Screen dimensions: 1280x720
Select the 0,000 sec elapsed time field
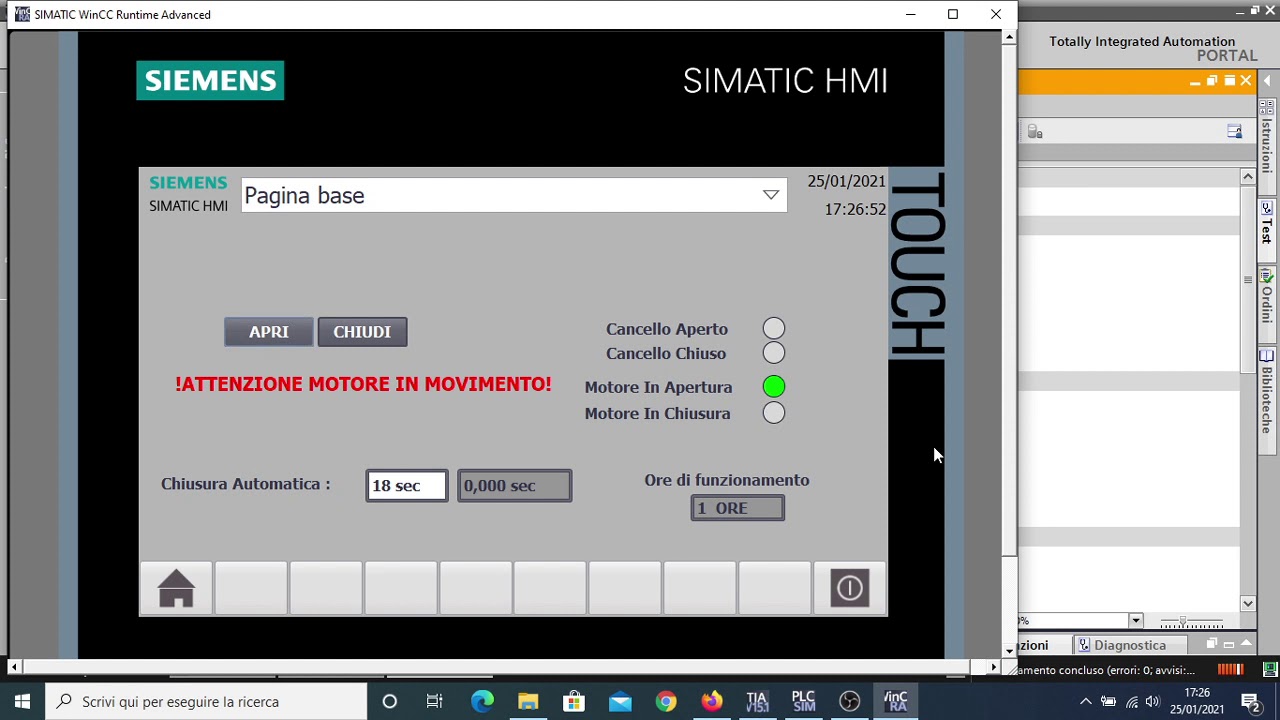tap(514, 486)
